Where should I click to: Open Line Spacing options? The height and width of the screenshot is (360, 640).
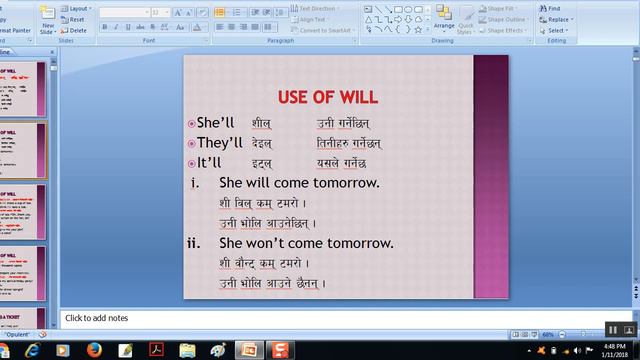point(280,13)
